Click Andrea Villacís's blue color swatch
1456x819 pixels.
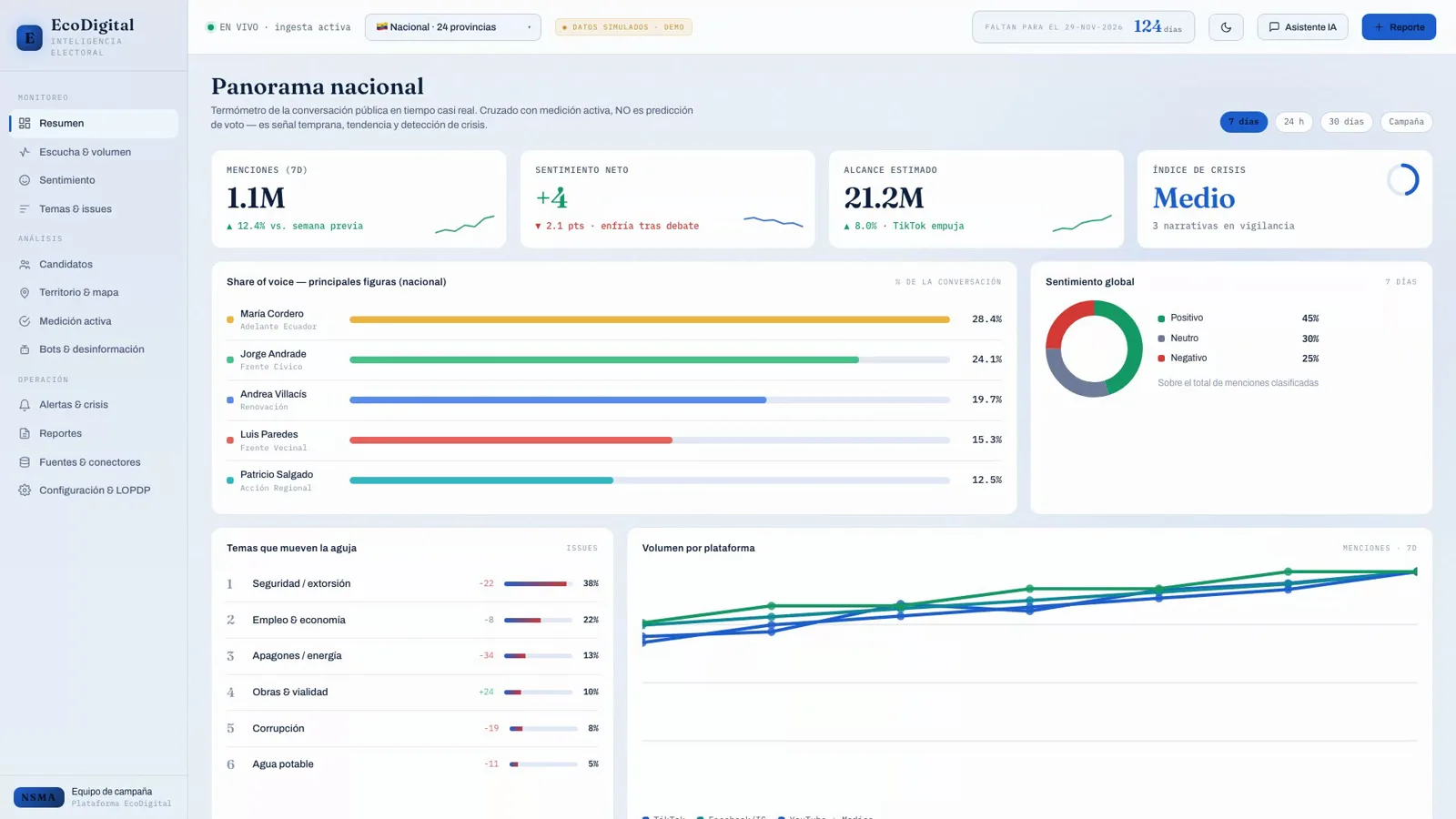230,399
